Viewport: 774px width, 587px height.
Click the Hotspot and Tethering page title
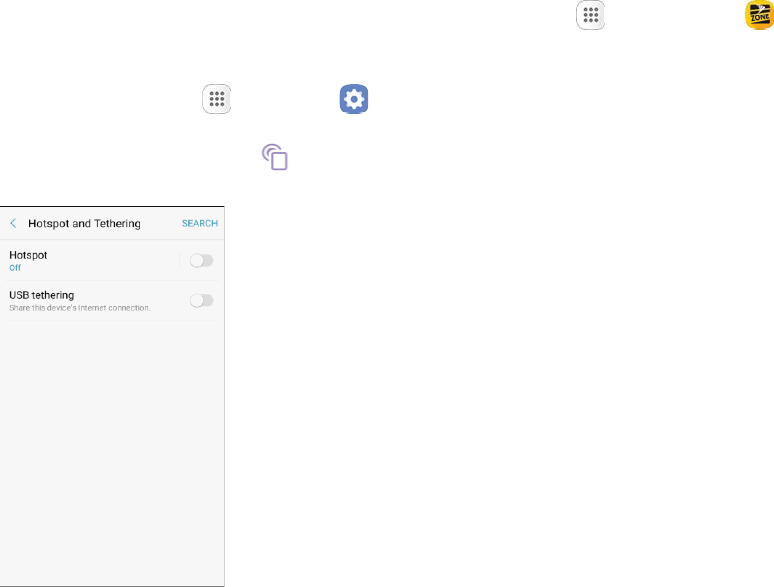[x=84, y=223]
